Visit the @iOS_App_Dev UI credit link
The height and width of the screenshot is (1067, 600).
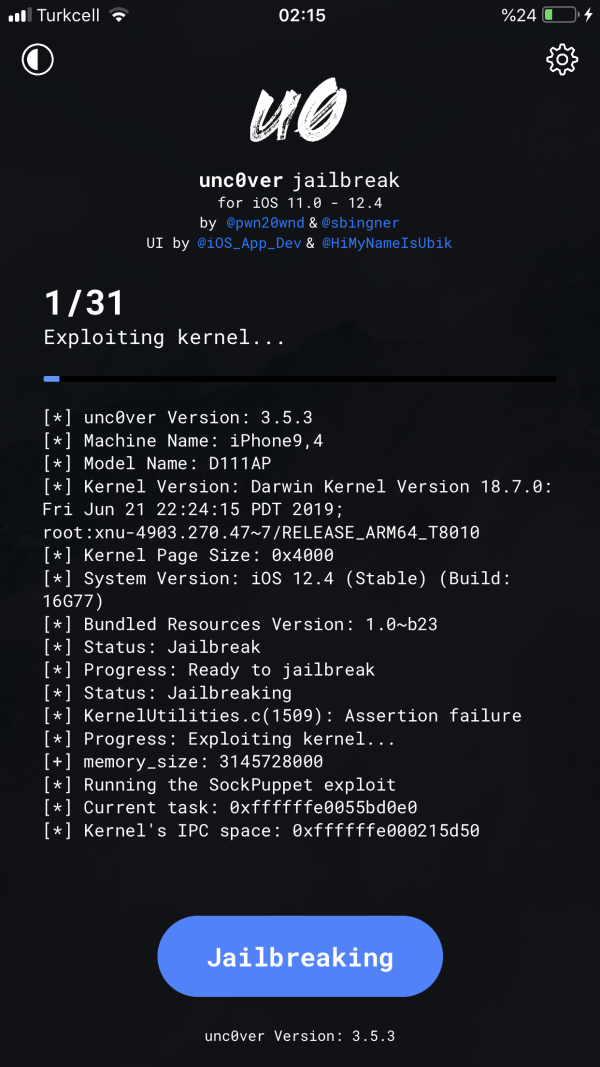[x=249, y=243]
